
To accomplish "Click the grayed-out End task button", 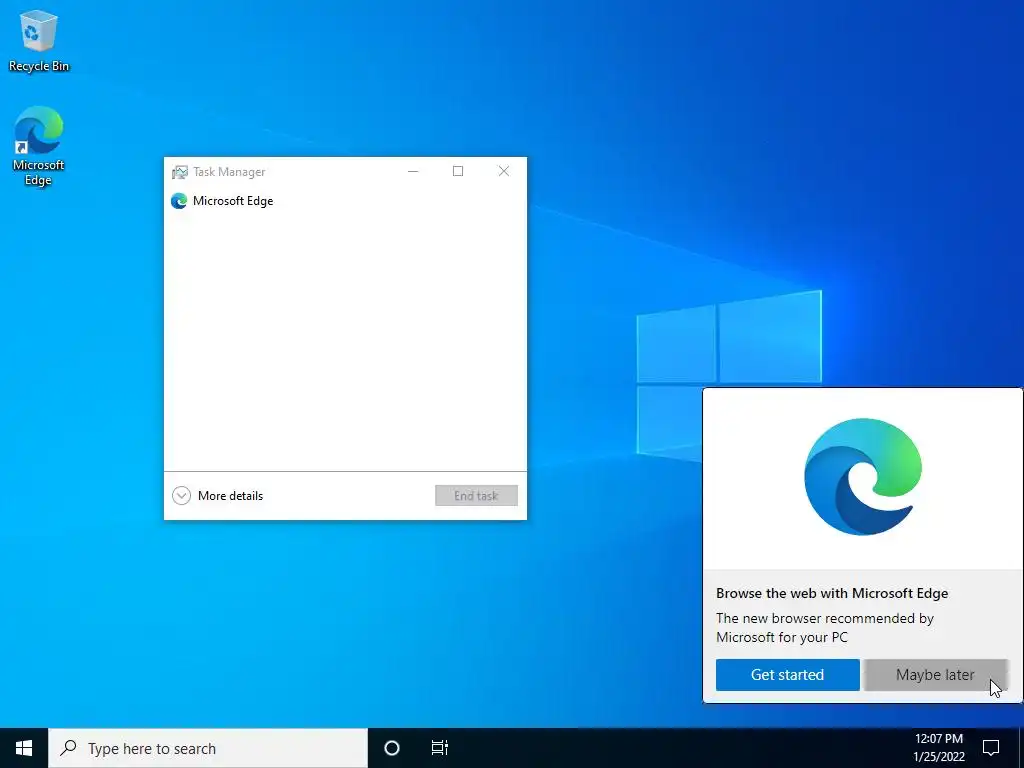I will click(476, 496).
